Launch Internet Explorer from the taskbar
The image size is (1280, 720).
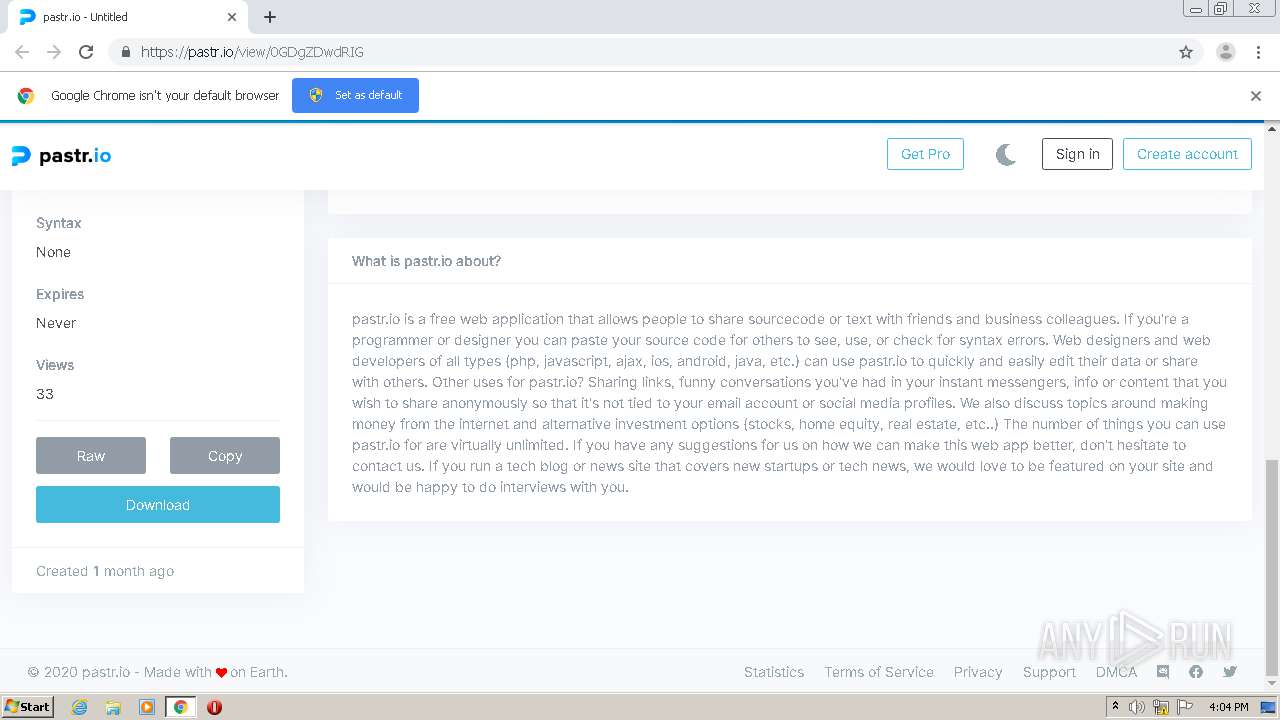[x=80, y=707]
